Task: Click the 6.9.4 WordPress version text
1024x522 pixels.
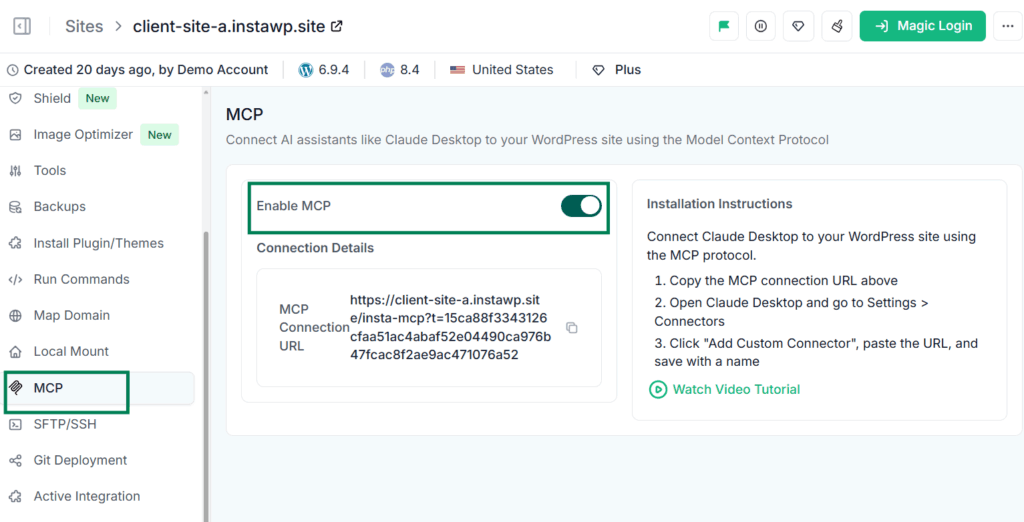Action: [334, 70]
